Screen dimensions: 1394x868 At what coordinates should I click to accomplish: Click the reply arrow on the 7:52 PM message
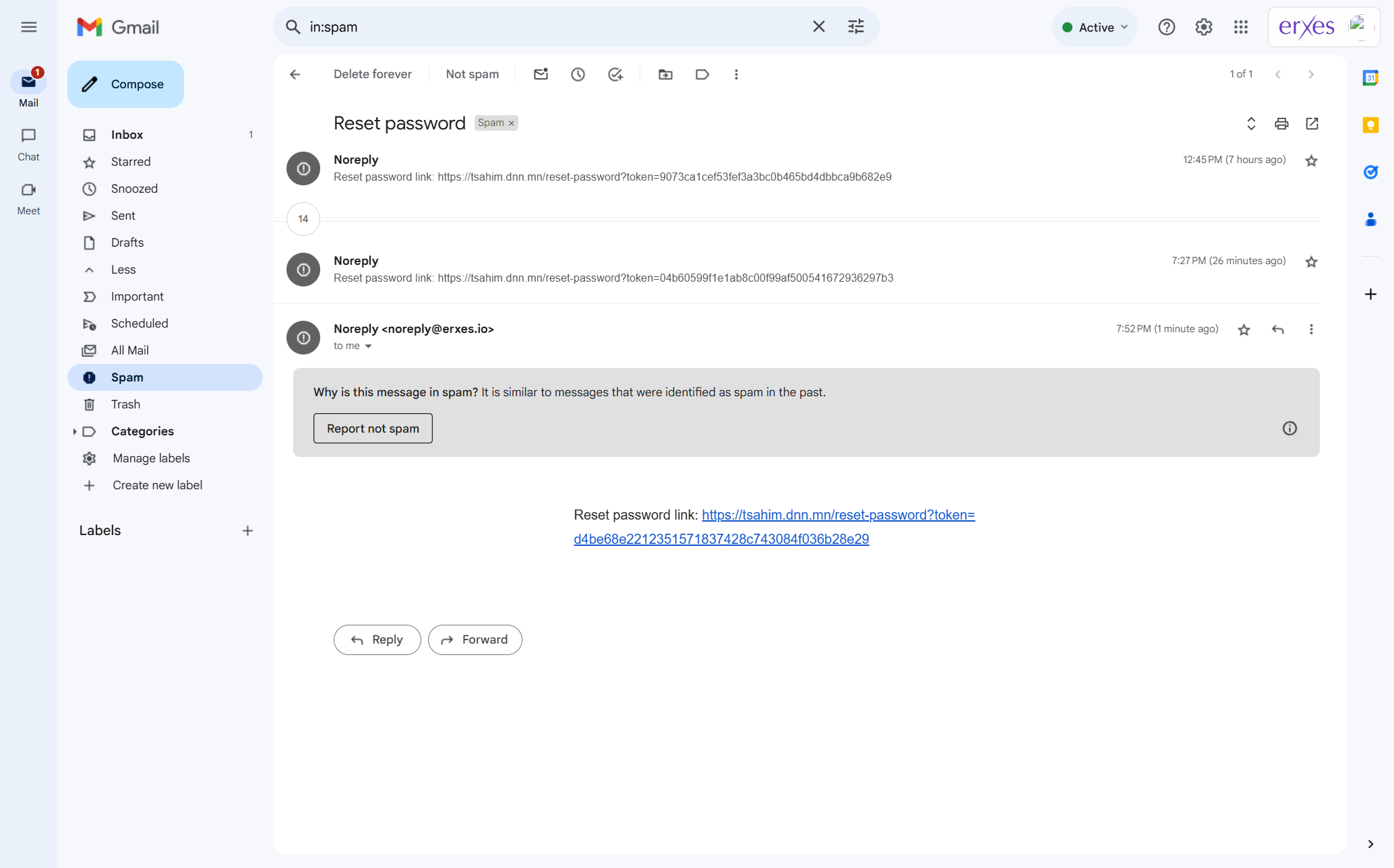(x=1277, y=330)
